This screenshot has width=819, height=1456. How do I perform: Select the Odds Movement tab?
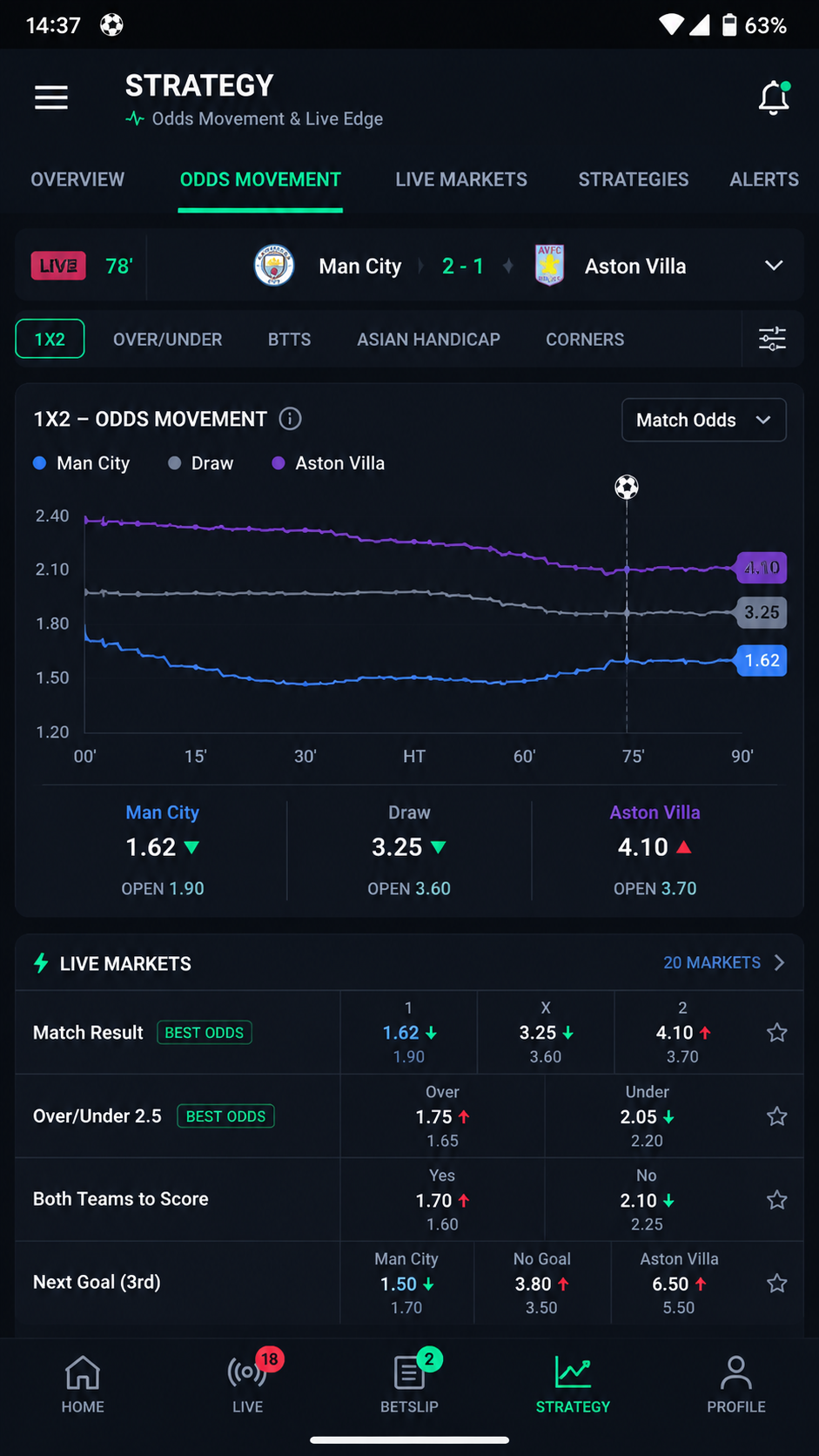click(x=260, y=179)
